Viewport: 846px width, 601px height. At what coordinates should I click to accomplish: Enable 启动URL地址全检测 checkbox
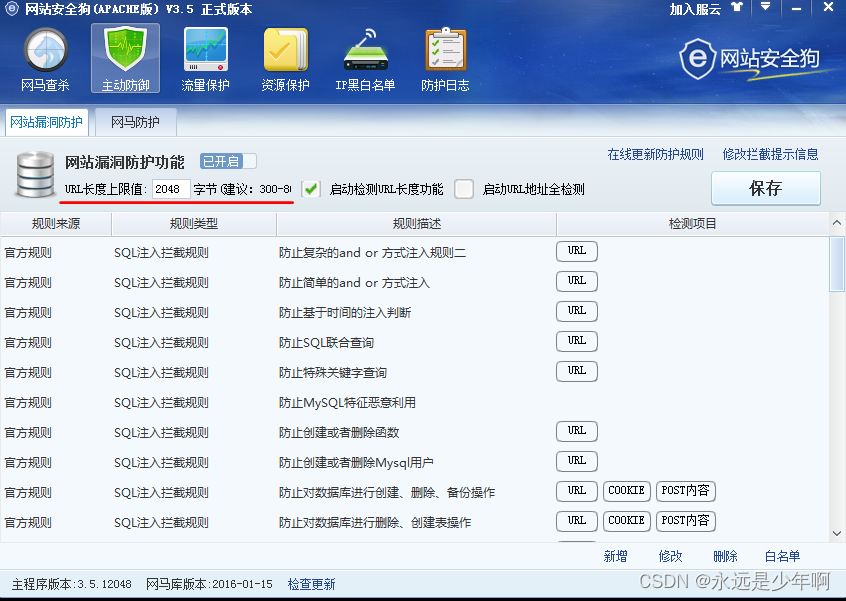[463, 189]
